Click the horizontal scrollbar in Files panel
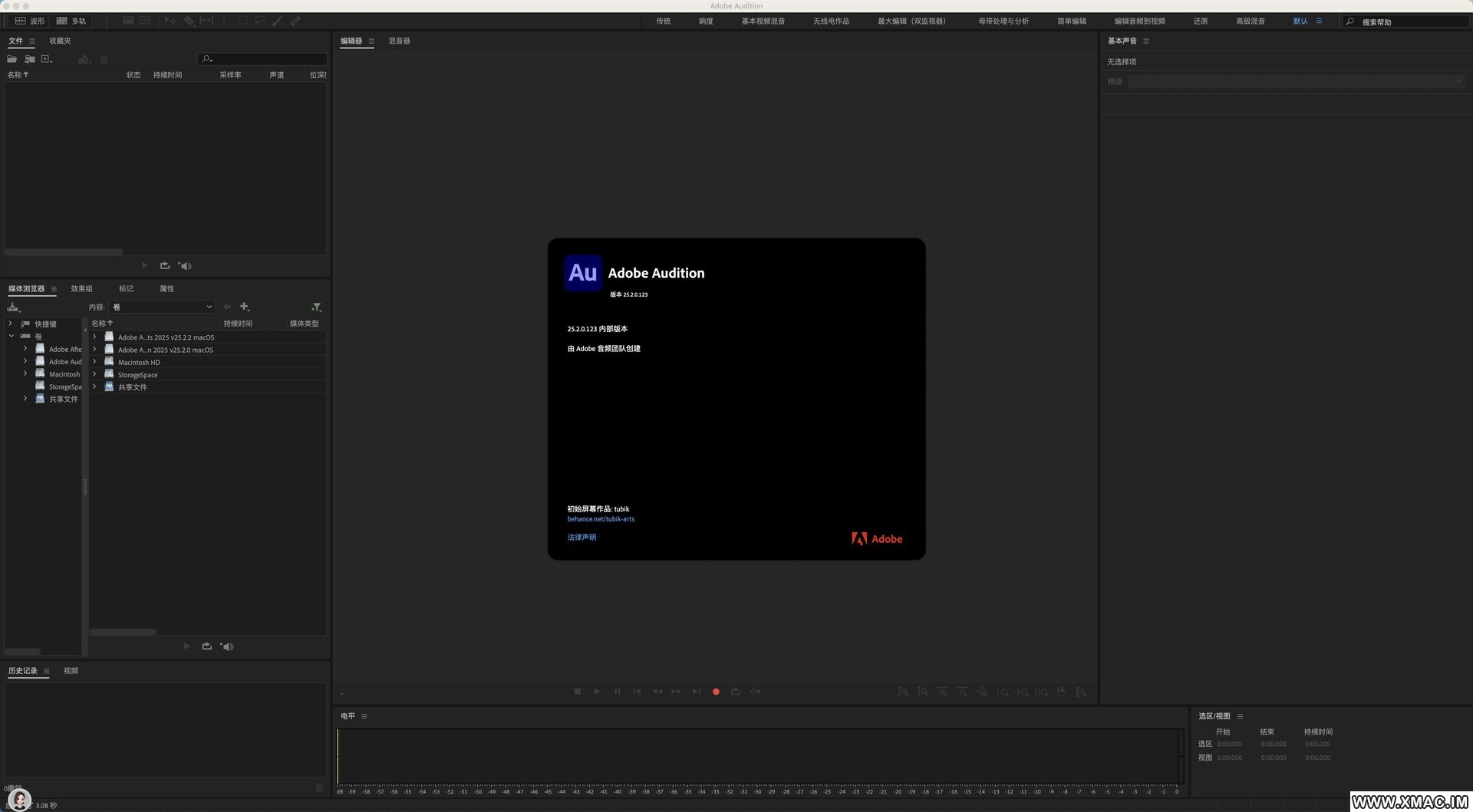This screenshot has height=812, width=1473. [64, 251]
